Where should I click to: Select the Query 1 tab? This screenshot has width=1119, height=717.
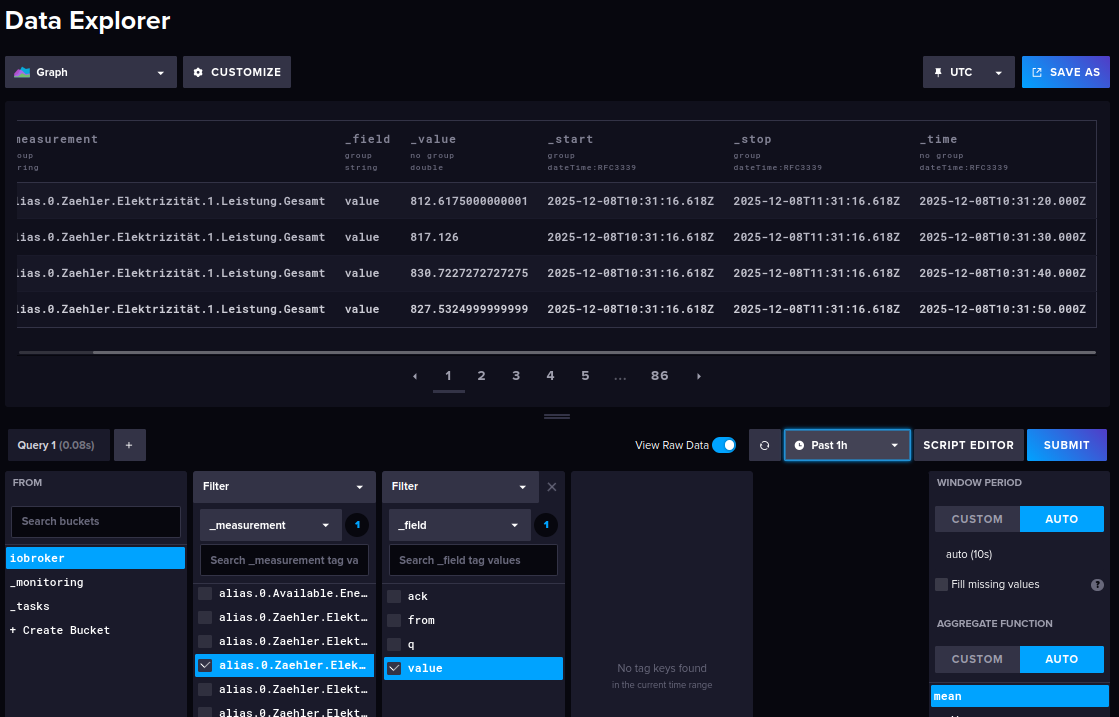coord(57,445)
